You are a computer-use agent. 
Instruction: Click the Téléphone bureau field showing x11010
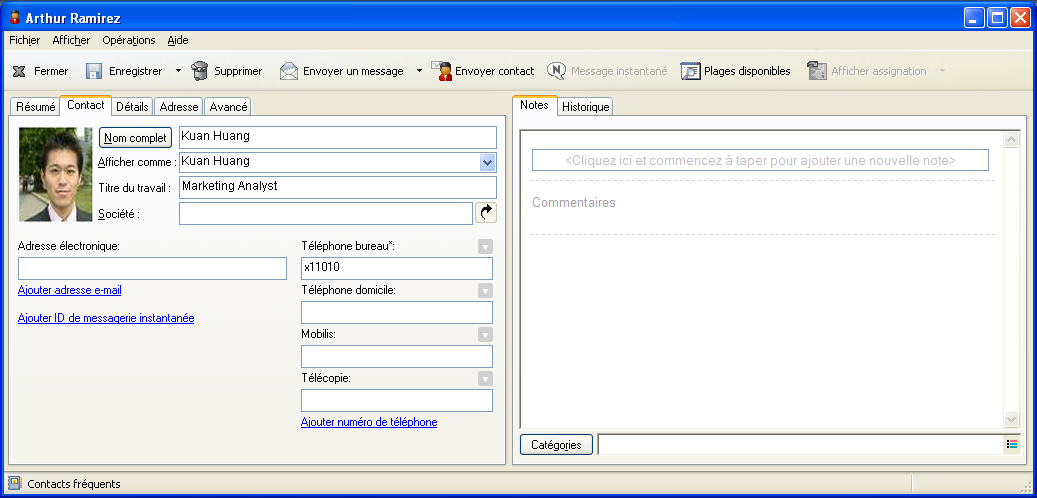point(397,269)
